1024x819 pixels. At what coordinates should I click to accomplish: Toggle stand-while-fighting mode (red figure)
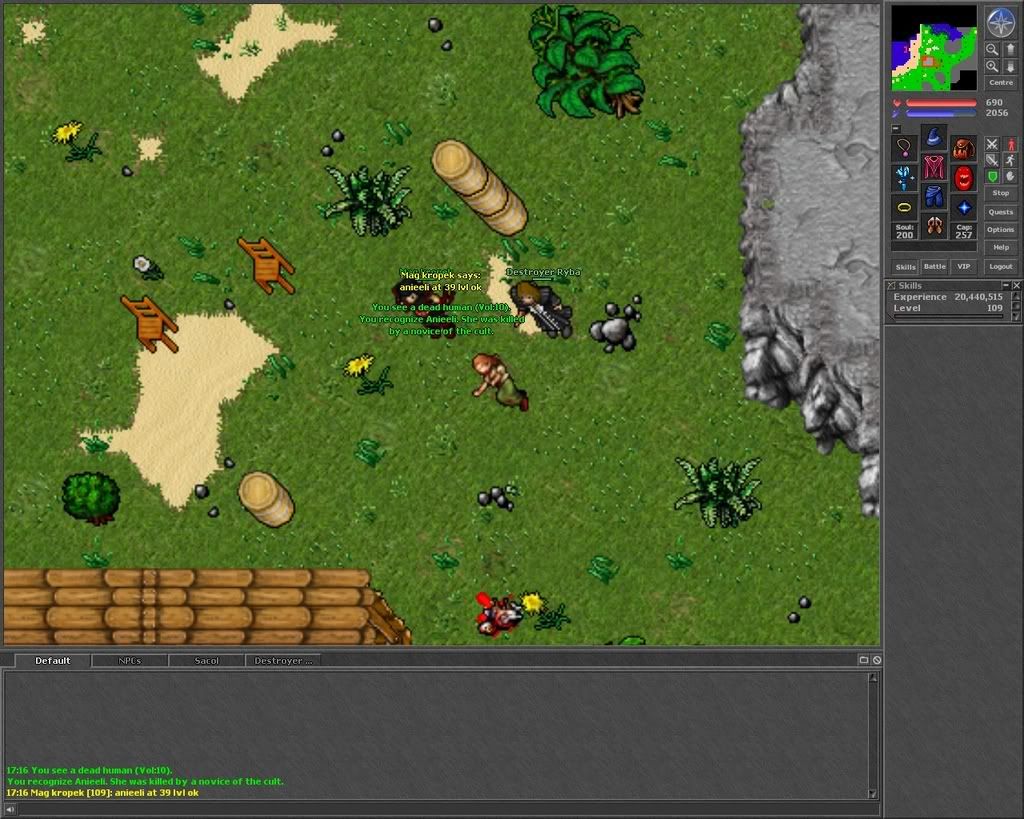(1010, 144)
